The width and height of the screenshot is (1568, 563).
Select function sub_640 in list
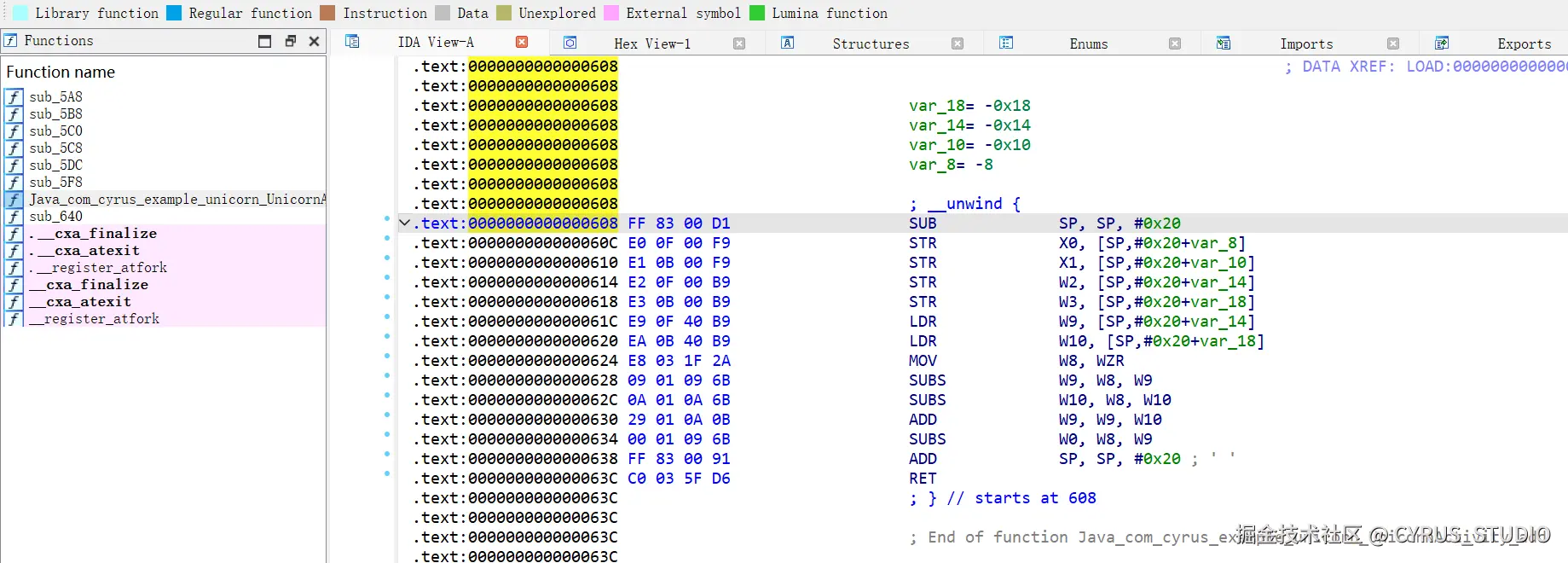[56, 217]
